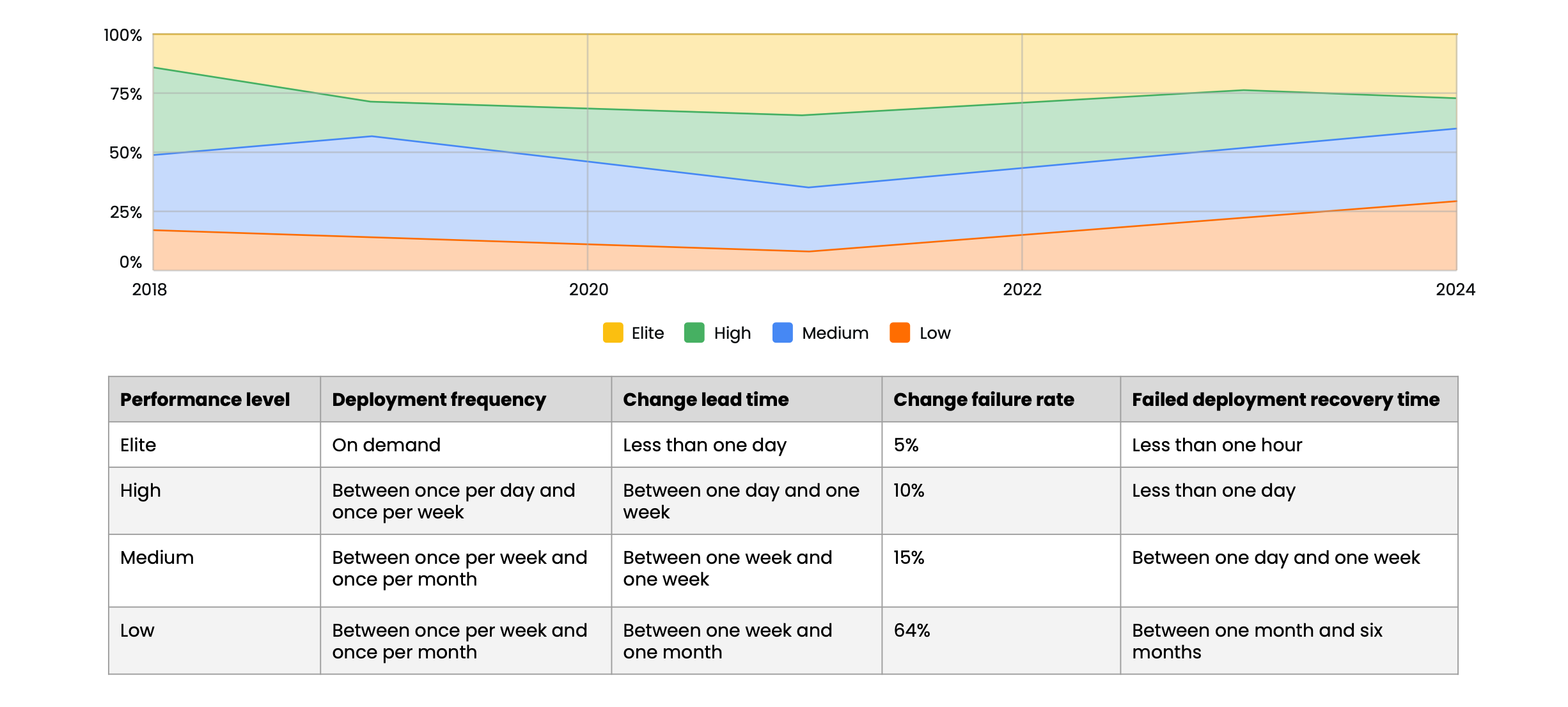Image resolution: width=1568 pixels, height=707 pixels.
Task: Click the Performance level column header
Action: pos(205,400)
